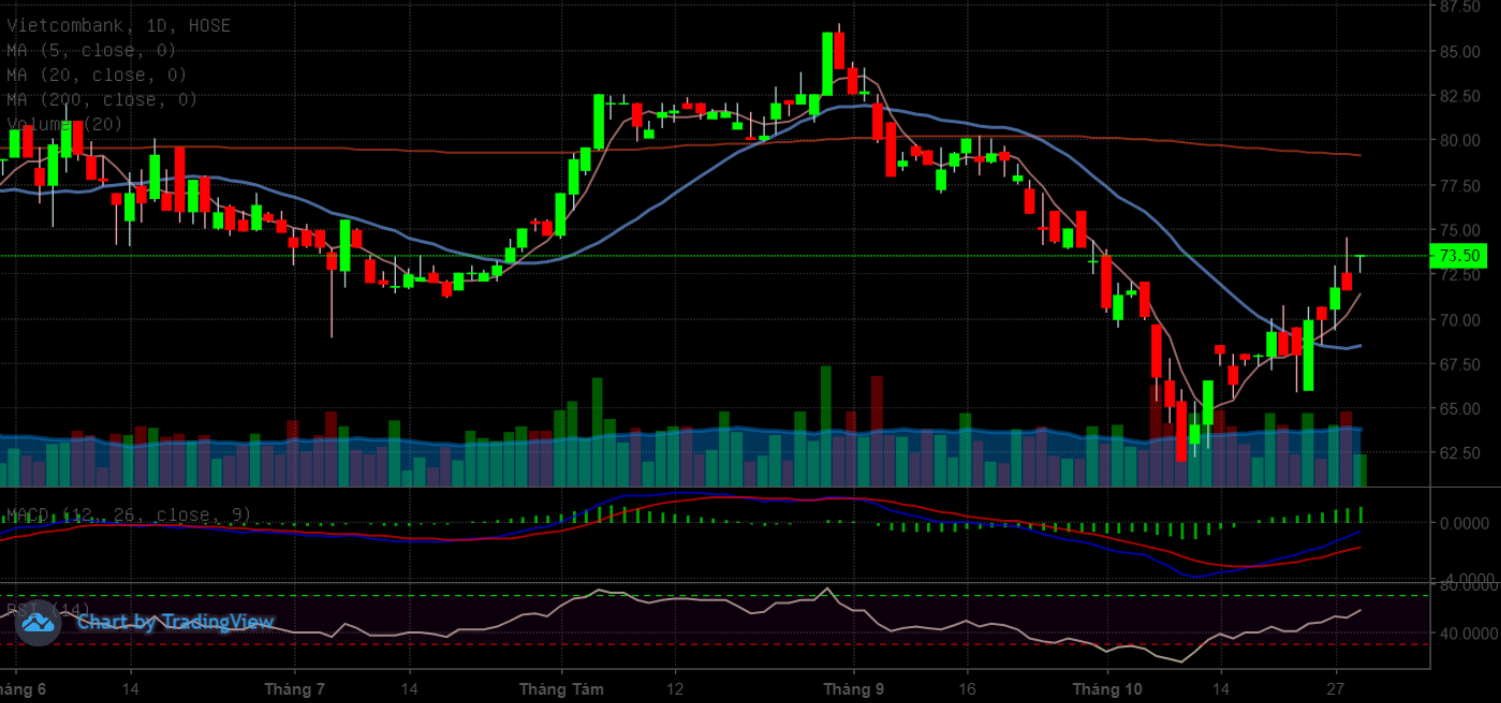Click the green 73.50 current price tag

[1459, 256]
